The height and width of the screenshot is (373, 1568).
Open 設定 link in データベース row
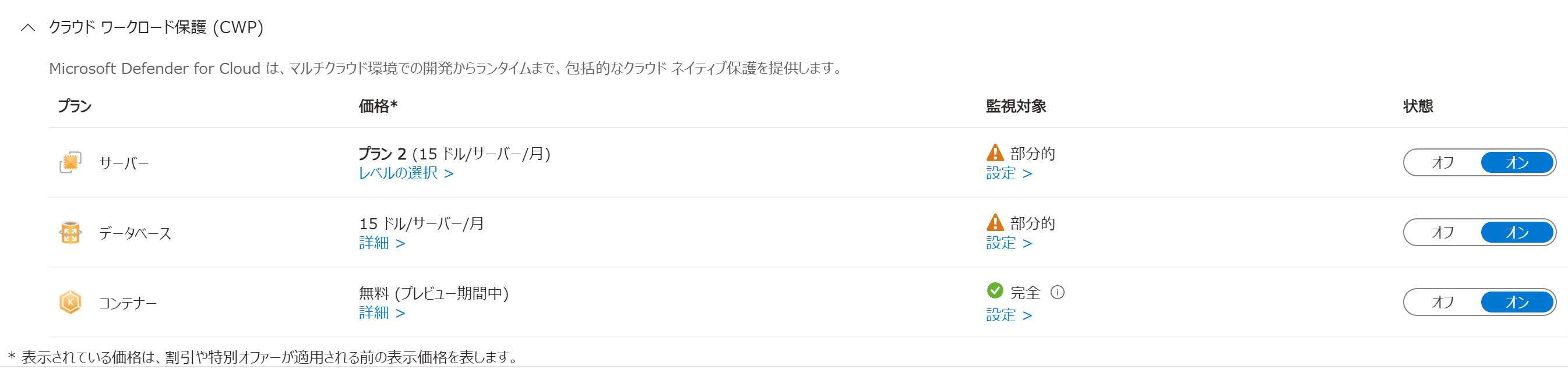[x=1009, y=244]
